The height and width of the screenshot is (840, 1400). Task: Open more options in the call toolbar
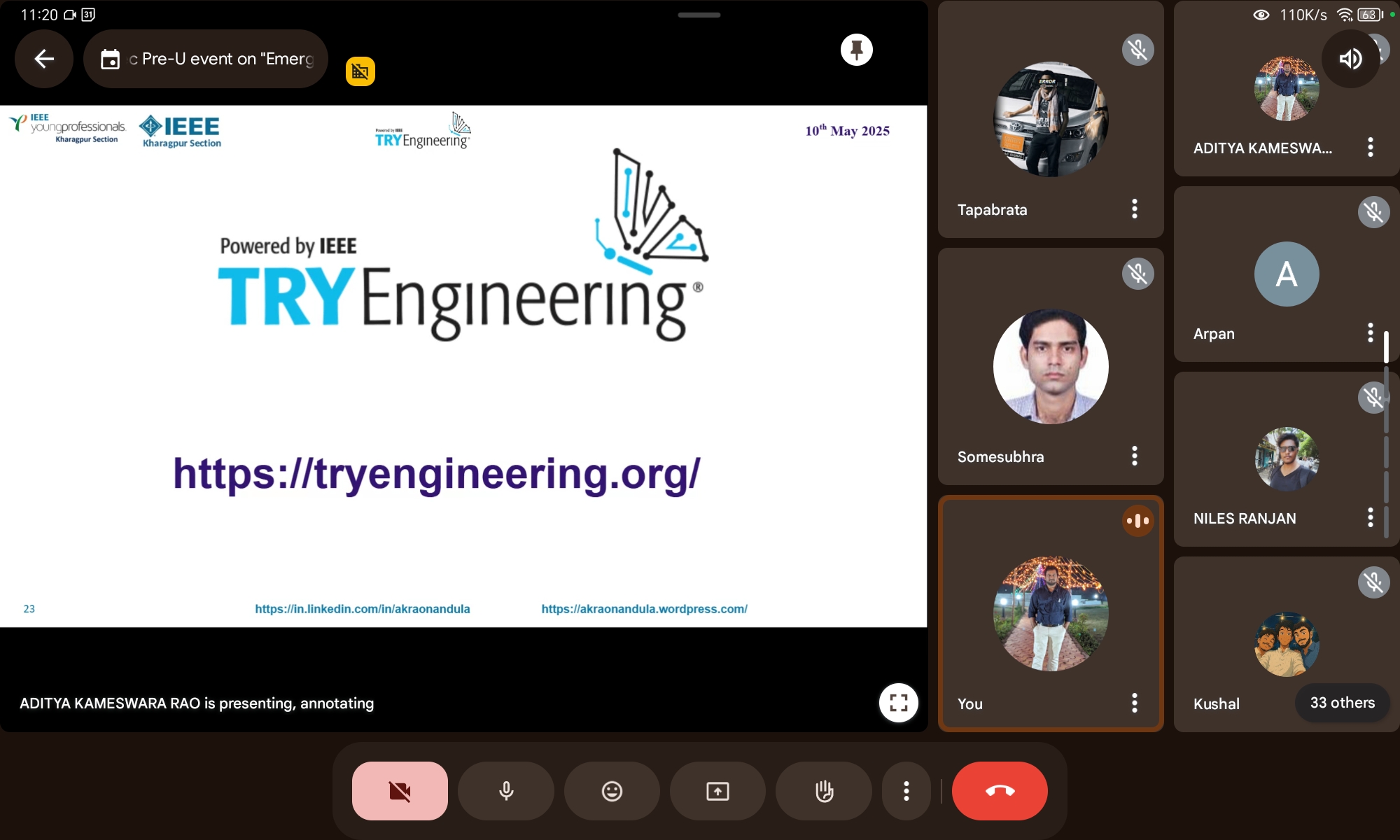pos(906,791)
